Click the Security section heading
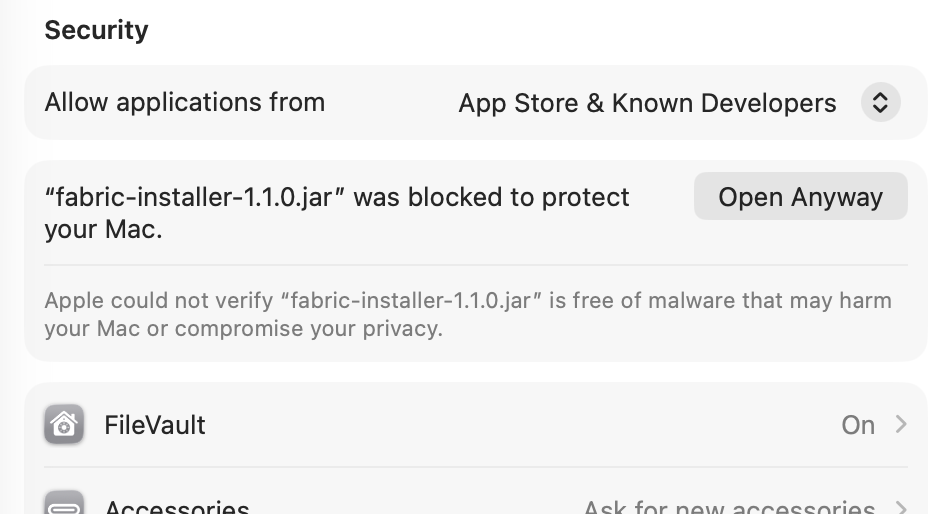Image resolution: width=934 pixels, height=514 pixels. 96,30
